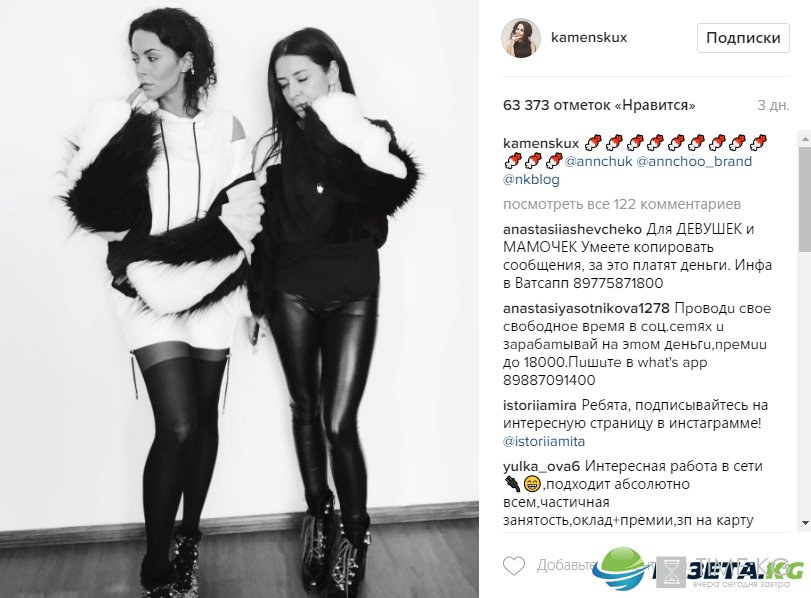Click the heart like icon
This screenshot has height=598, width=811.
click(x=514, y=565)
